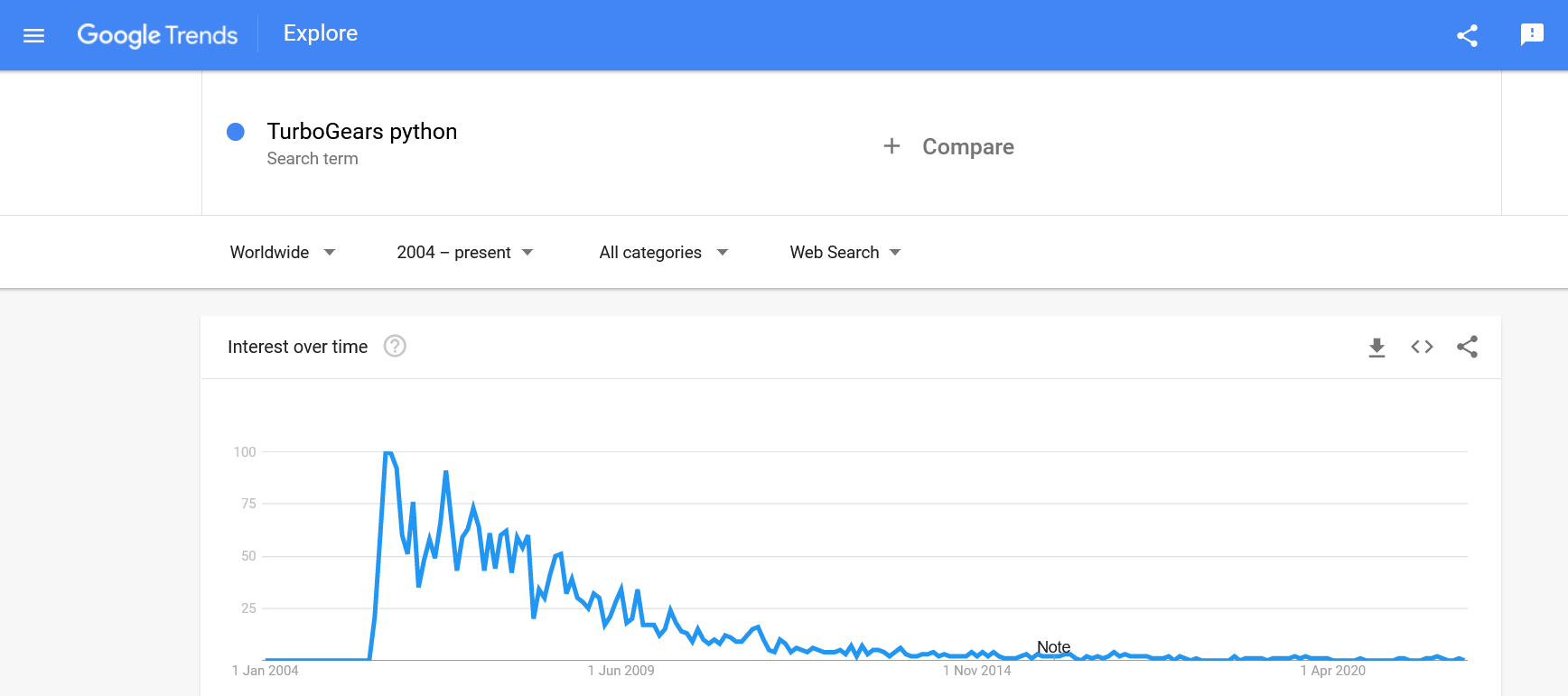Viewport: 1568px width, 696px height.
Task: Click the embed code icon
Action: click(x=1422, y=347)
